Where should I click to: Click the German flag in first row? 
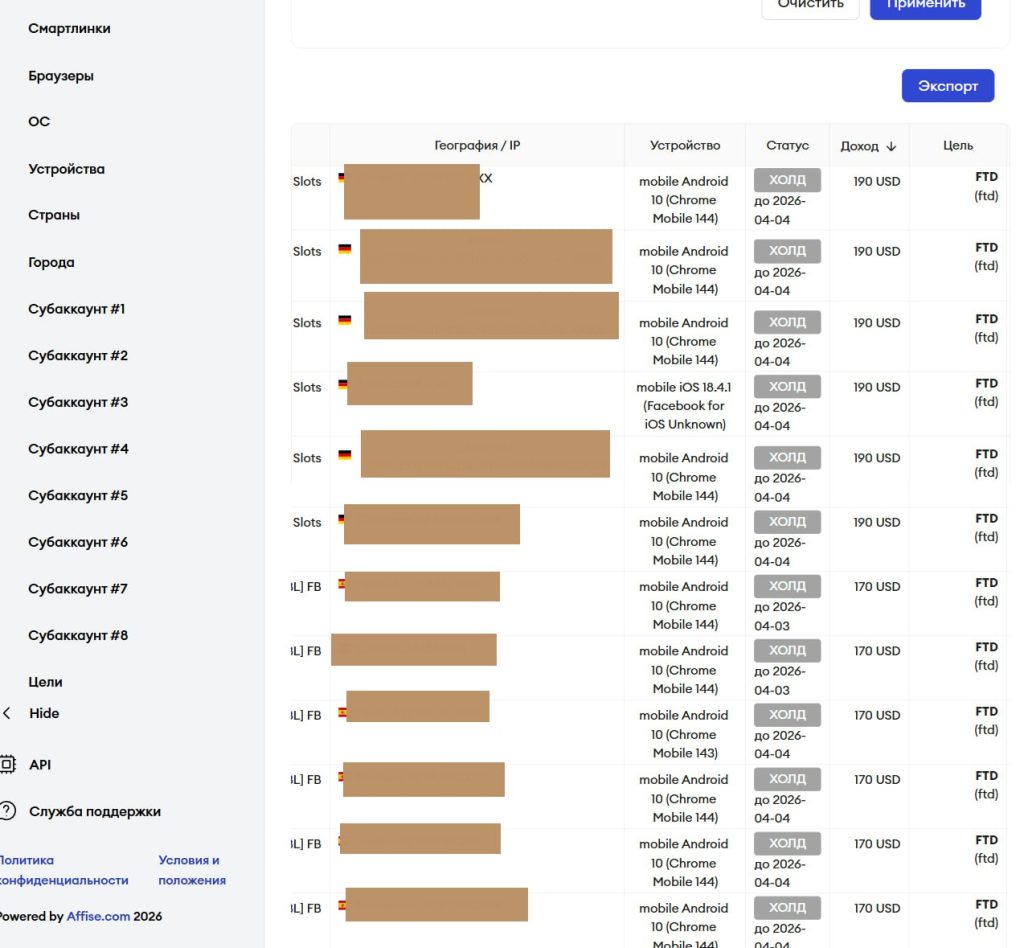coord(341,177)
